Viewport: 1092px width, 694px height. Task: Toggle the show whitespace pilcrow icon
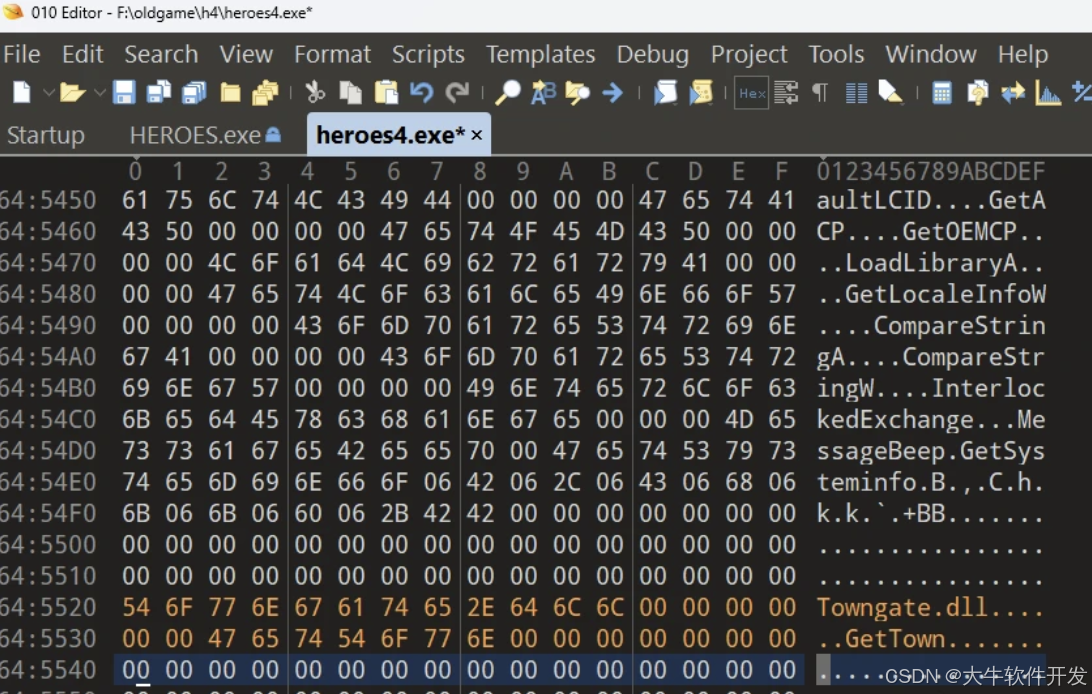pyautogui.click(x=820, y=93)
